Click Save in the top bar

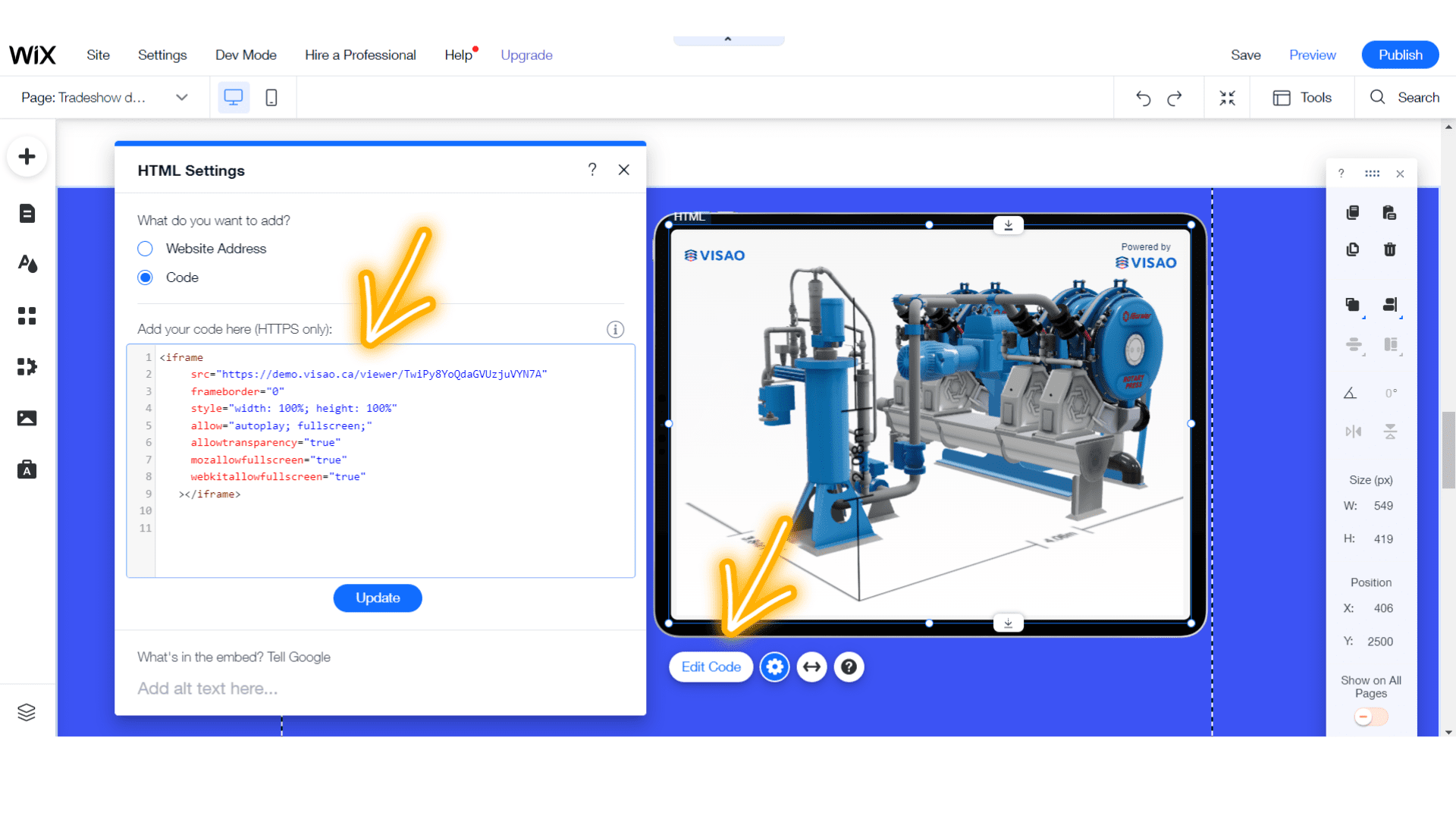pos(1246,55)
